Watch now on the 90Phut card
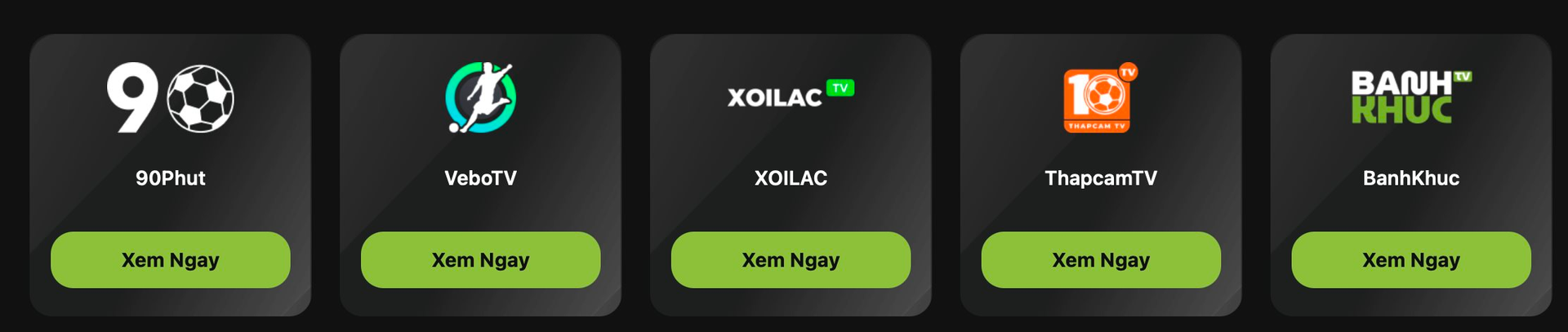 pyautogui.click(x=171, y=260)
